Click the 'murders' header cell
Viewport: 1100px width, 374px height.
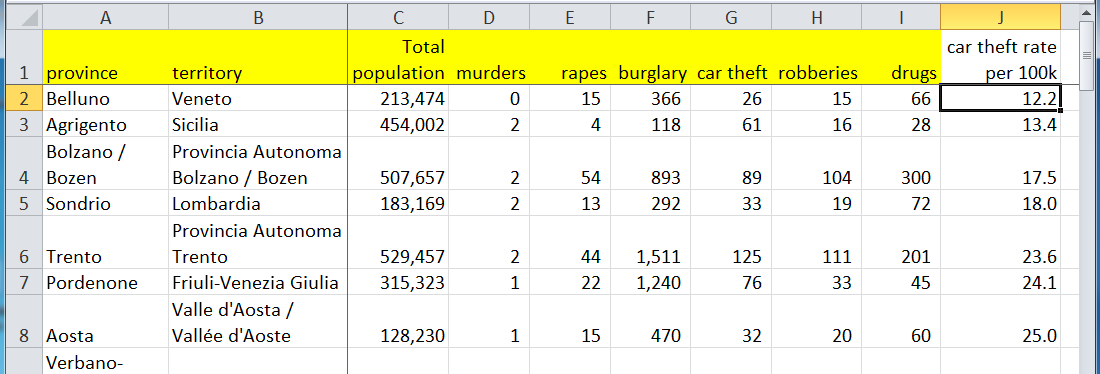click(x=489, y=58)
